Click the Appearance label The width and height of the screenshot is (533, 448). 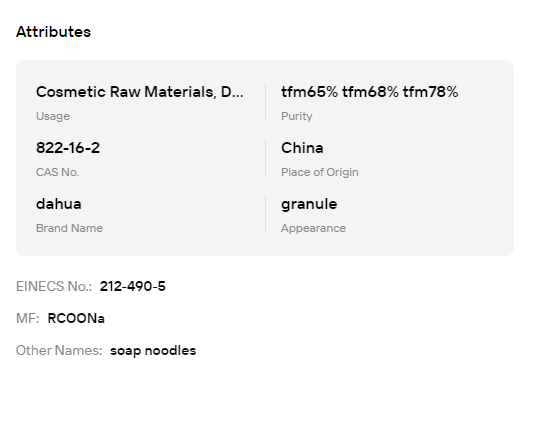point(313,228)
